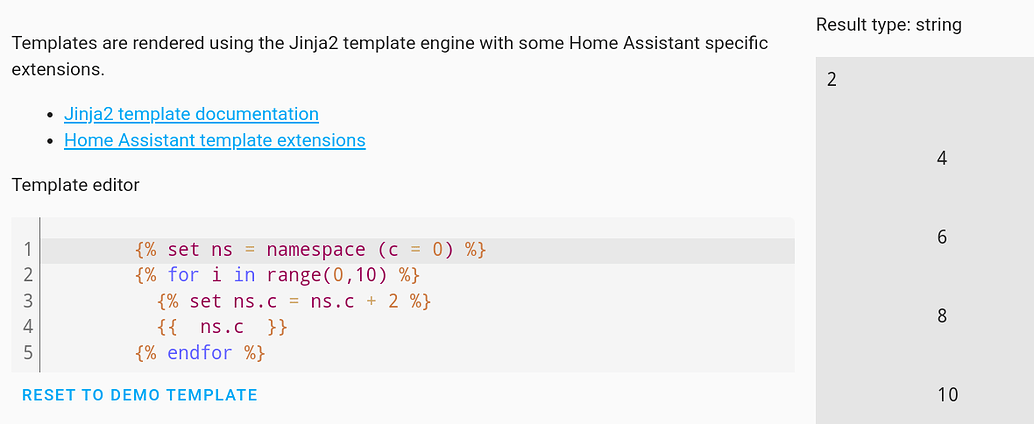Open Home Assistant template extensions link

coord(214,140)
